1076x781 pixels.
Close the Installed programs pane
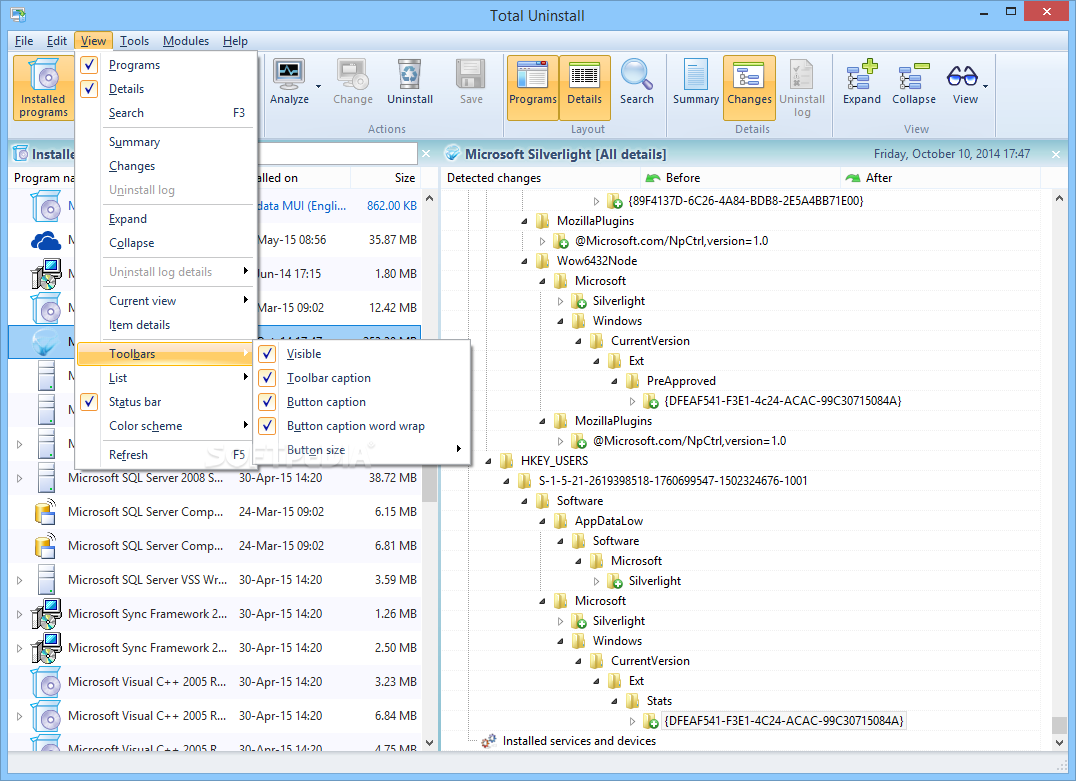[x=426, y=154]
